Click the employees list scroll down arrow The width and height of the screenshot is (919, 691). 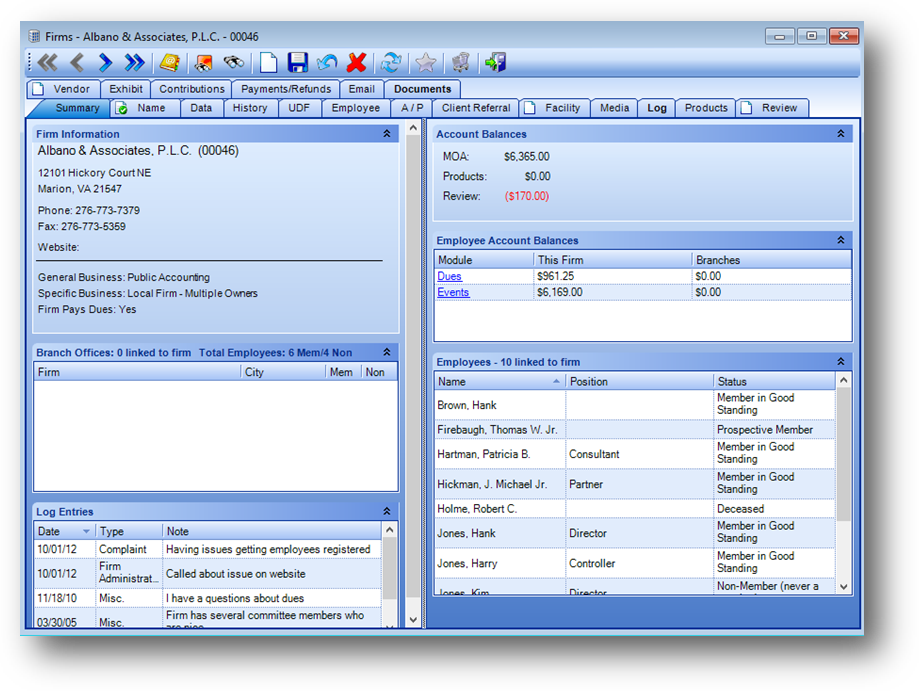coord(843,587)
